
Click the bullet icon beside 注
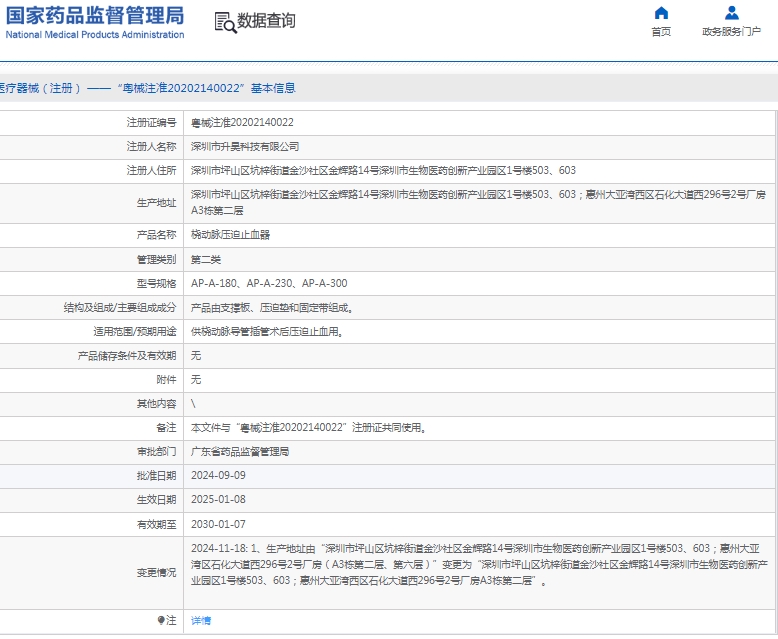[161, 621]
